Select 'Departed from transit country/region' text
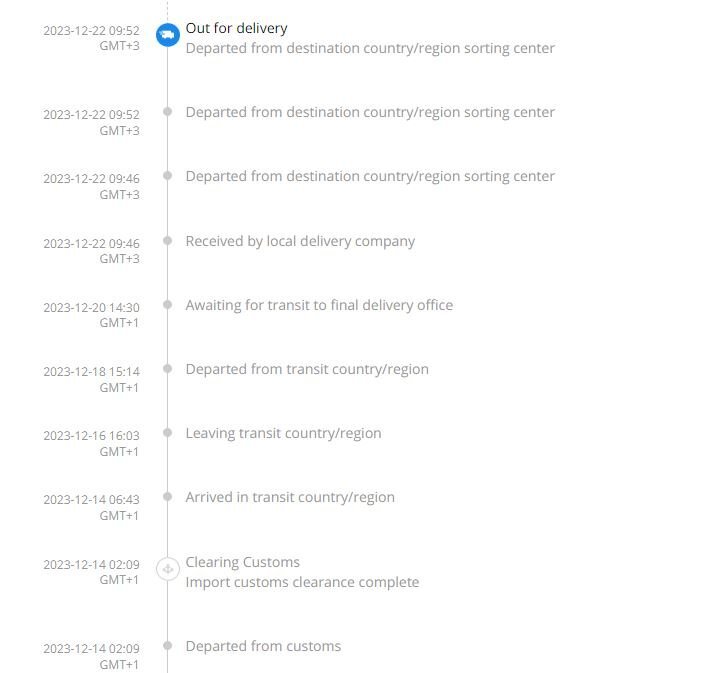722x673 pixels. [x=307, y=369]
